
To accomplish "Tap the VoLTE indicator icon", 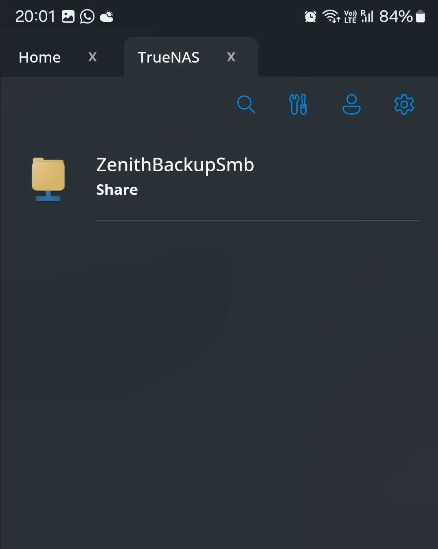I will pos(350,16).
